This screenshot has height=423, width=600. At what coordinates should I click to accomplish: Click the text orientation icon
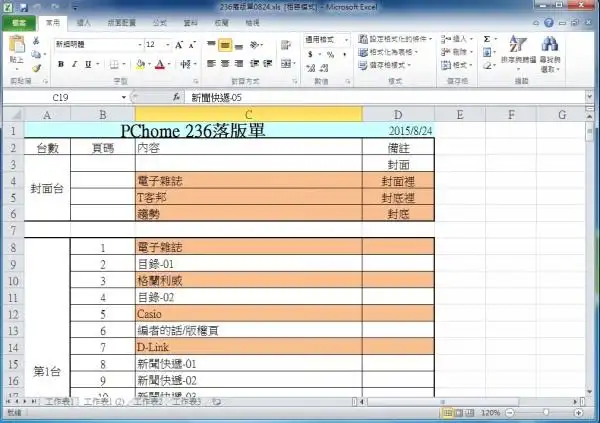(254, 45)
